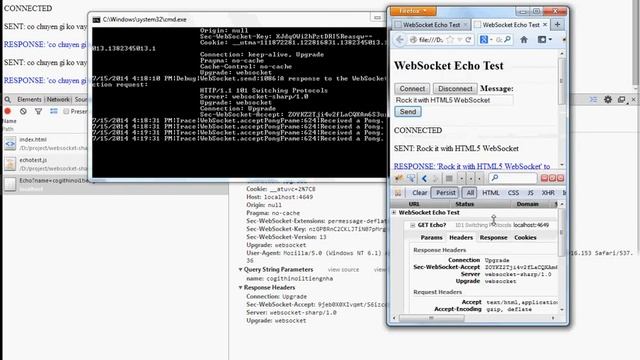The image size is (640, 360).
Task: Select the Network tab in DevTools
Action: tap(58, 99)
